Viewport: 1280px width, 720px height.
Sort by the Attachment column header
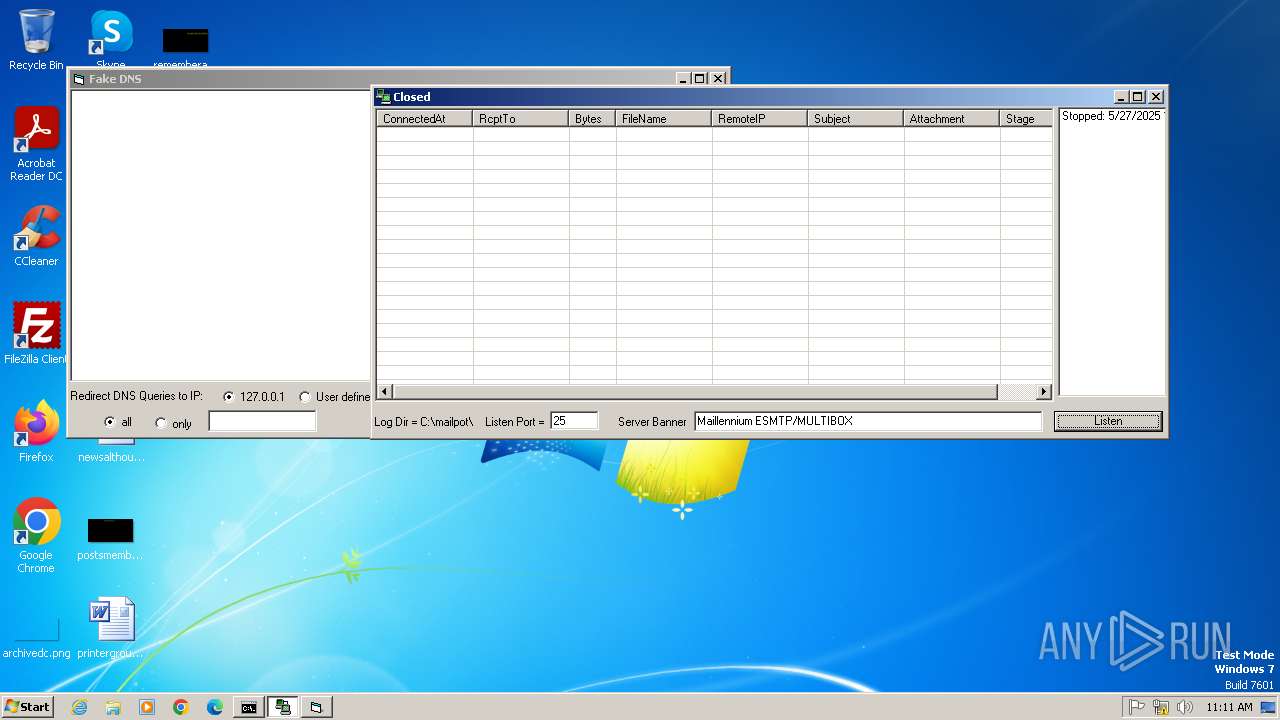pos(952,118)
